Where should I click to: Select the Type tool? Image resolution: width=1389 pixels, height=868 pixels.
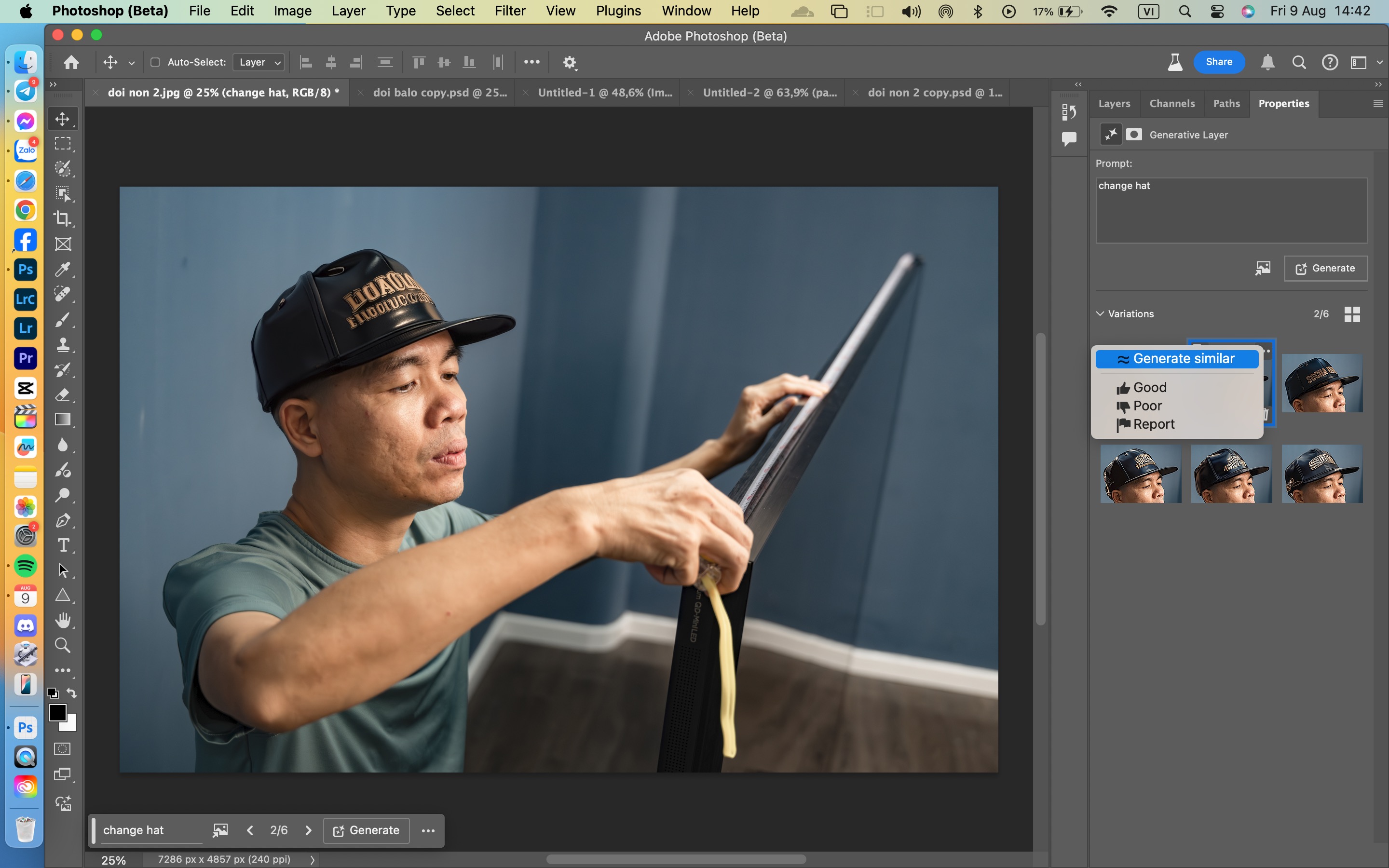click(62, 546)
